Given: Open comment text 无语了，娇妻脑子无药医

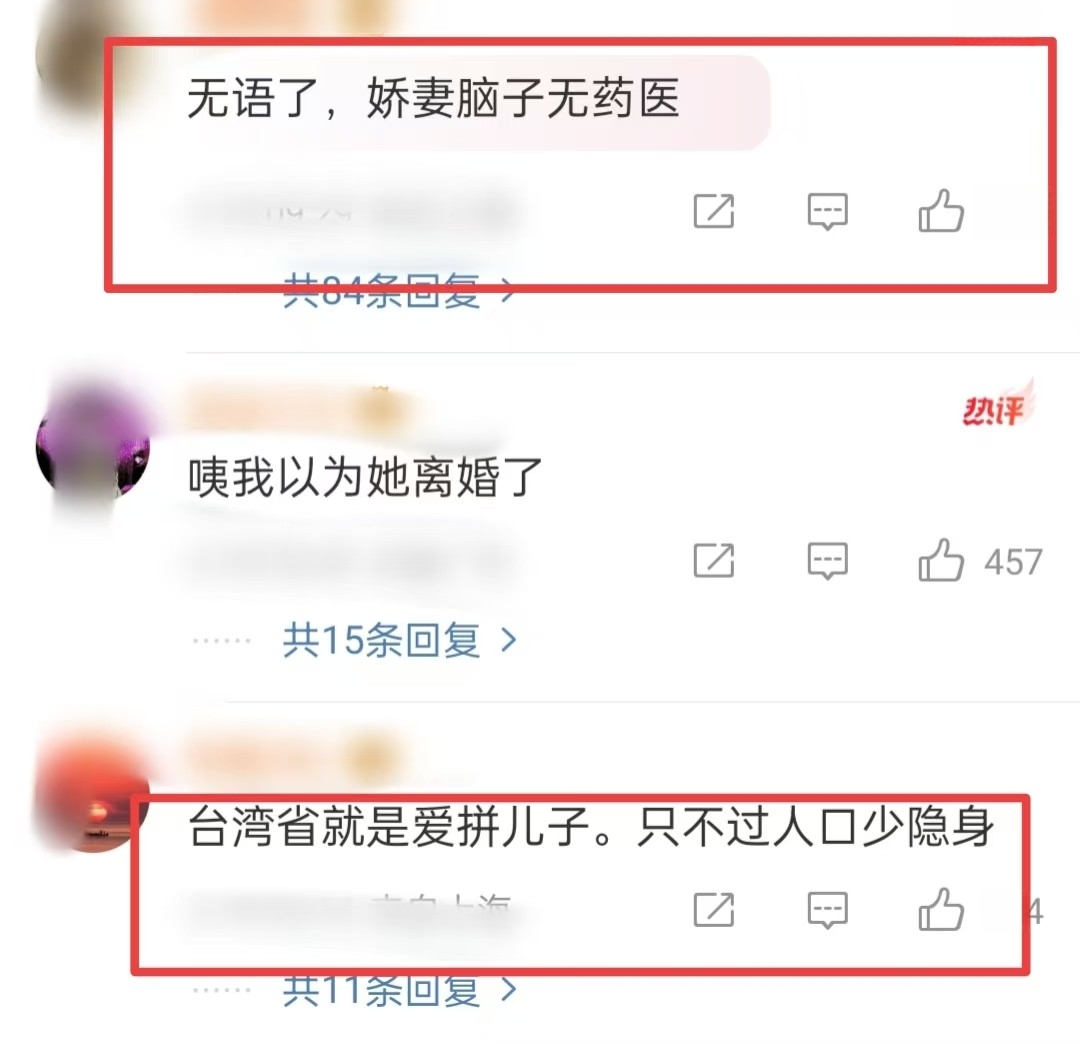Looking at the screenshot, I should (434, 98).
